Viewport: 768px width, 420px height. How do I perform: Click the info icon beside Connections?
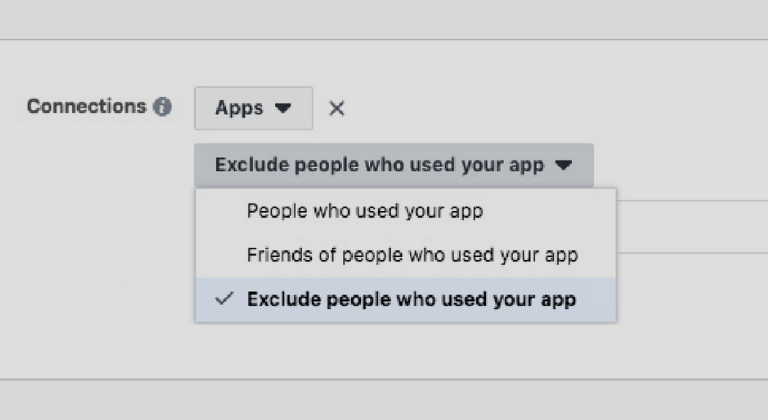(x=162, y=107)
